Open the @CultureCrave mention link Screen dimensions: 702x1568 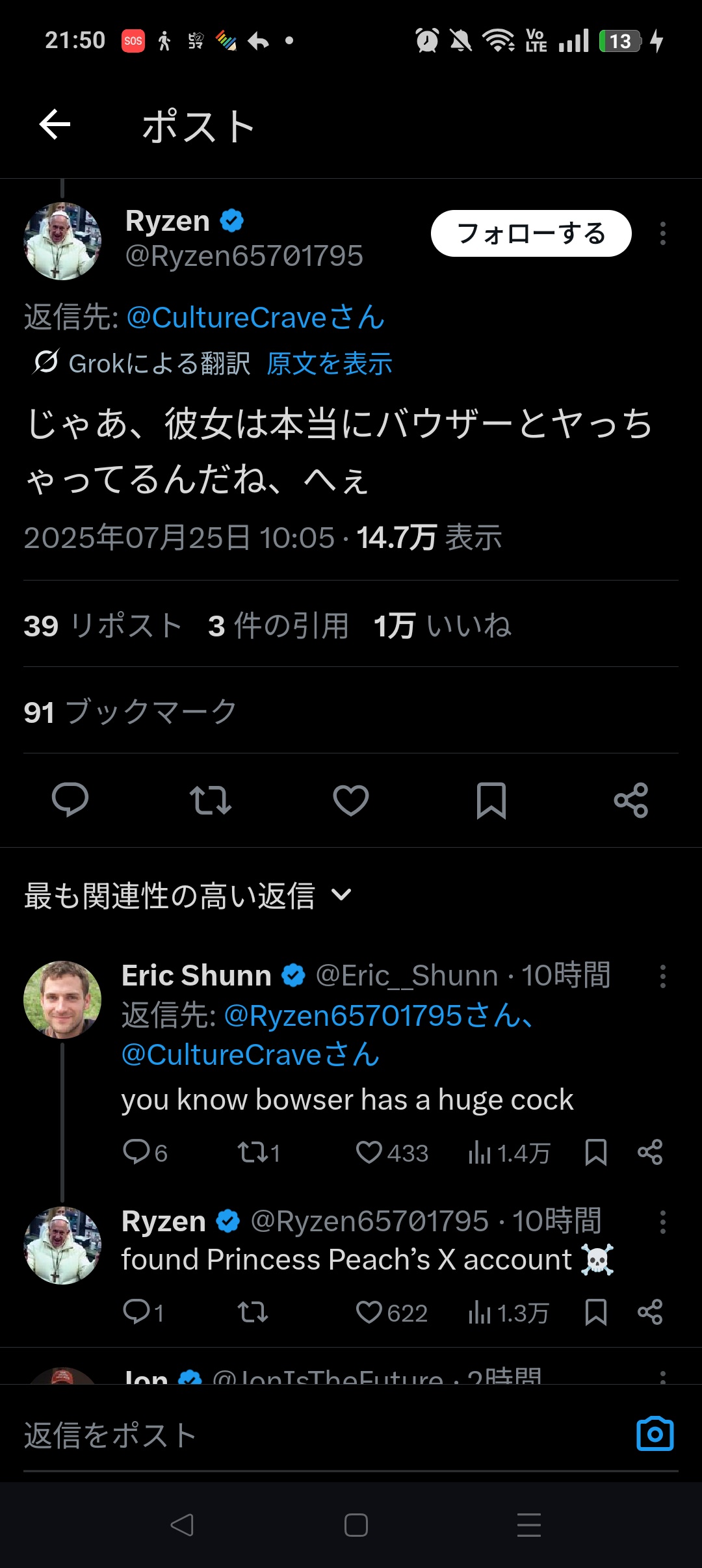click(x=255, y=318)
